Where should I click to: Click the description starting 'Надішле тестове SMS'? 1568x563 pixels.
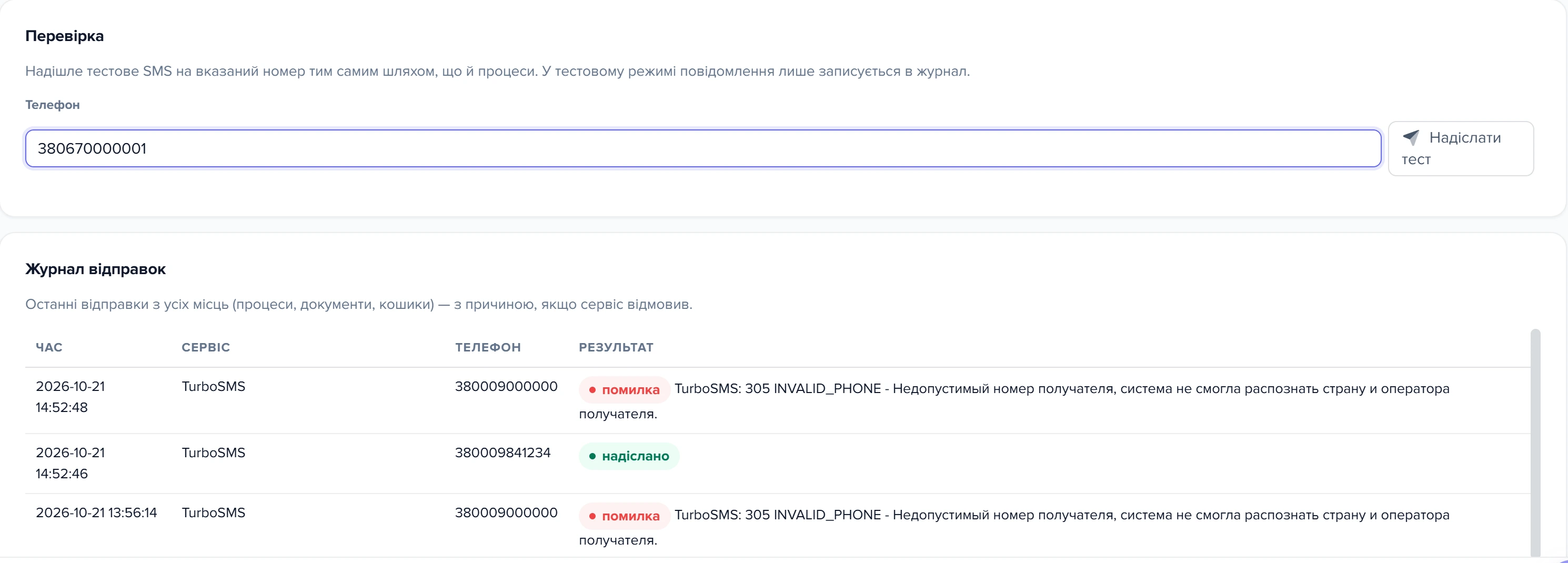click(x=497, y=71)
